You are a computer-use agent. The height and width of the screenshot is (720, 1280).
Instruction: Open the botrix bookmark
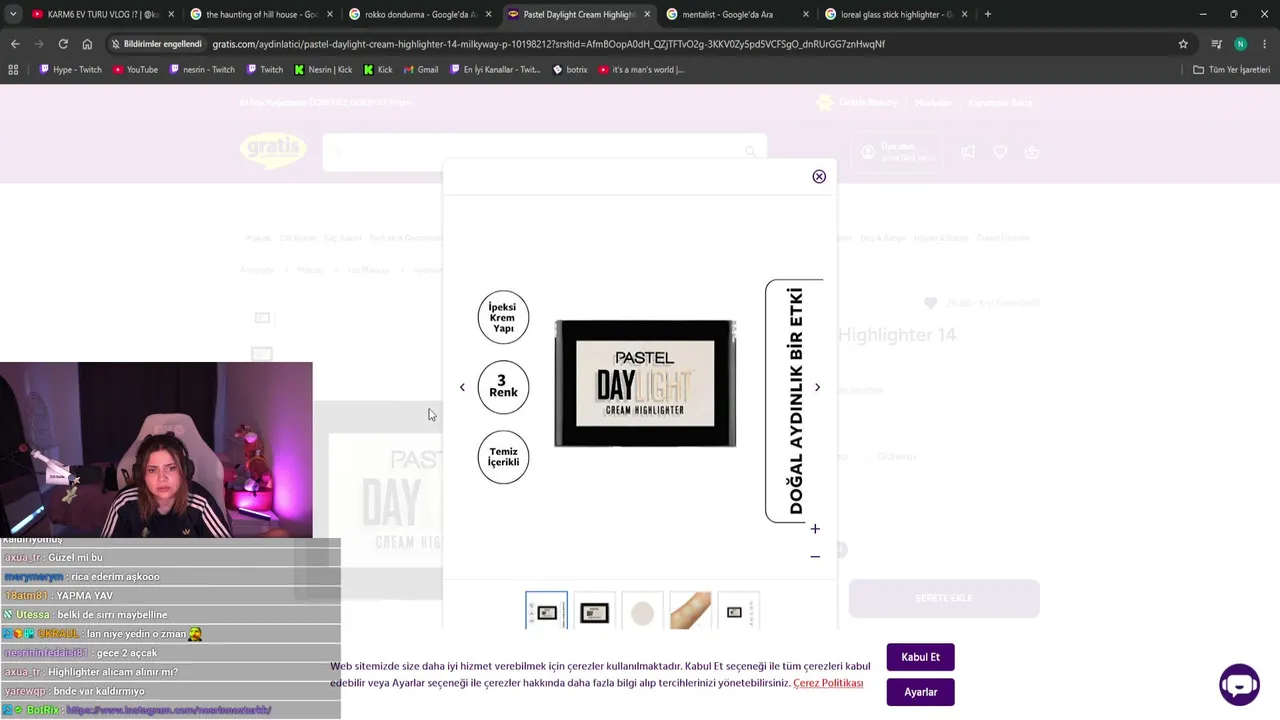(x=570, y=70)
